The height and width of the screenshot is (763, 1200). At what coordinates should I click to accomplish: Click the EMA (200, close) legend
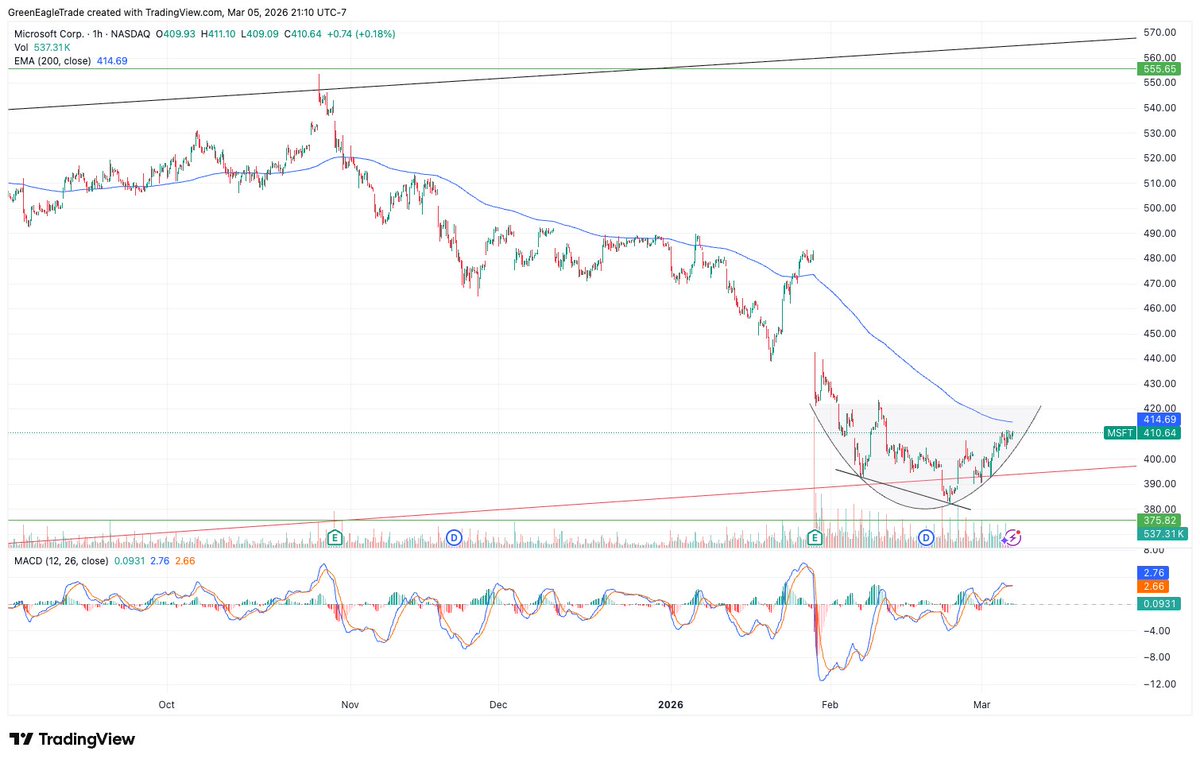pos(52,60)
